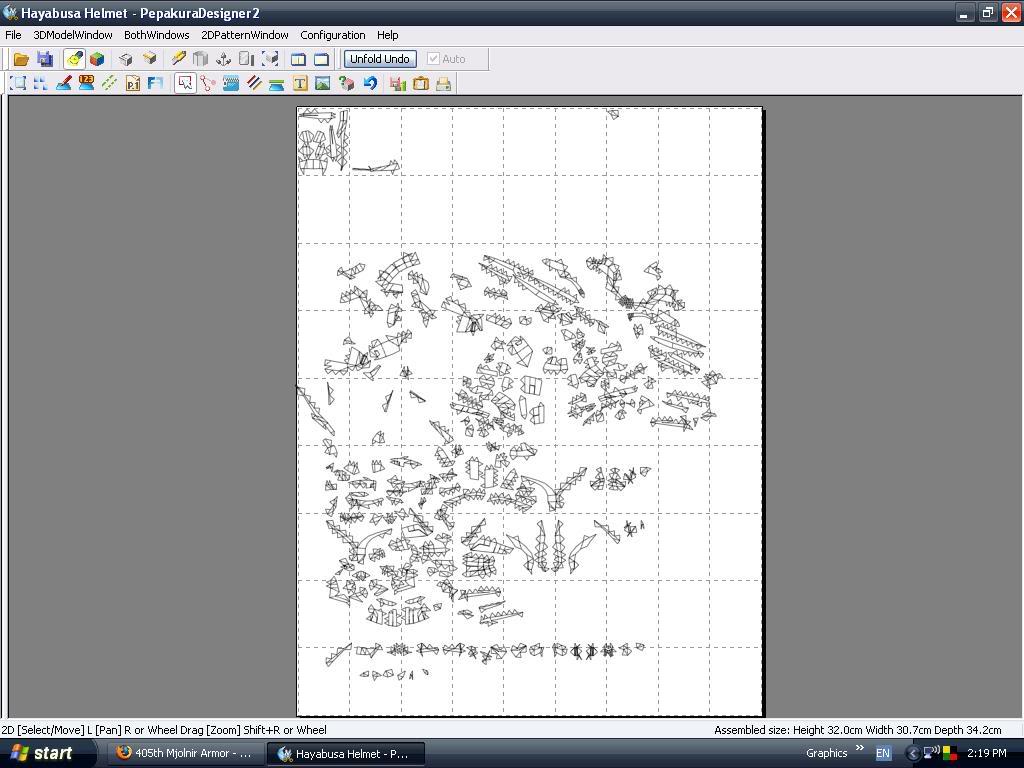Click the diagonal striped lines icon
The image size is (1024, 768).
253,84
